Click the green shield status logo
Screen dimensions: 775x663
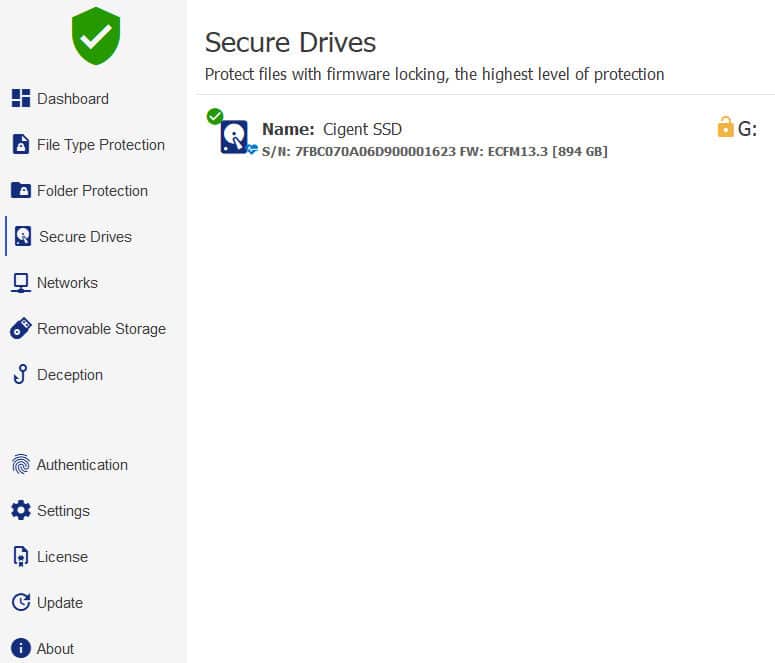[x=96, y=36]
